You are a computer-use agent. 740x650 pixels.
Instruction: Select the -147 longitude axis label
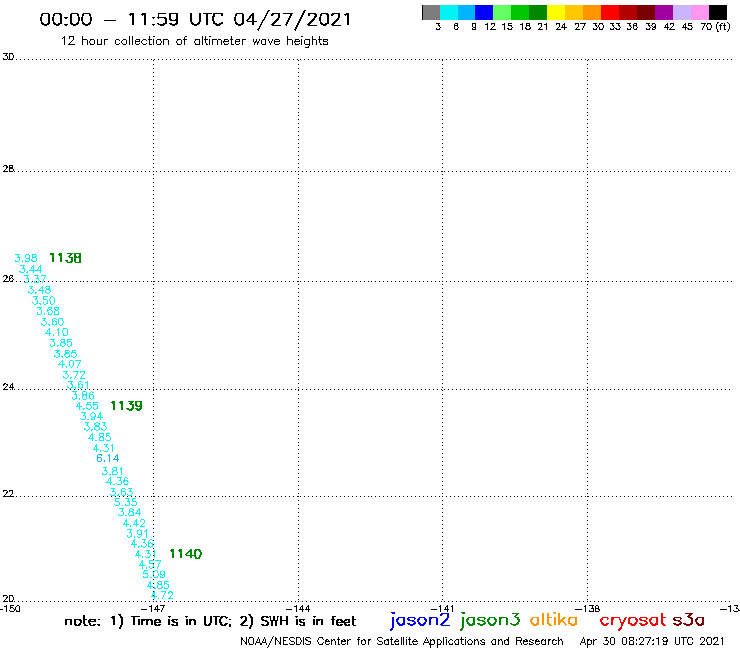point(153,608)
